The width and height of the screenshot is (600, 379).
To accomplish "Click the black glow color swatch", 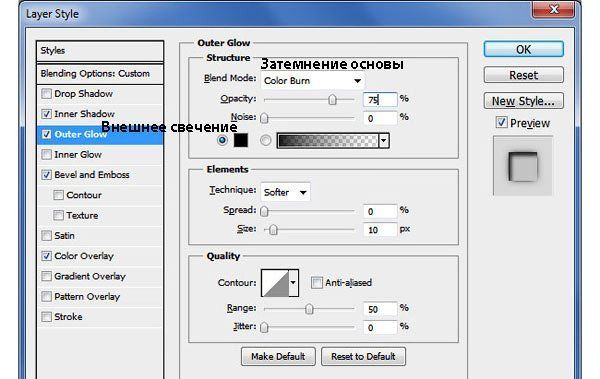I will click(241, 140).
